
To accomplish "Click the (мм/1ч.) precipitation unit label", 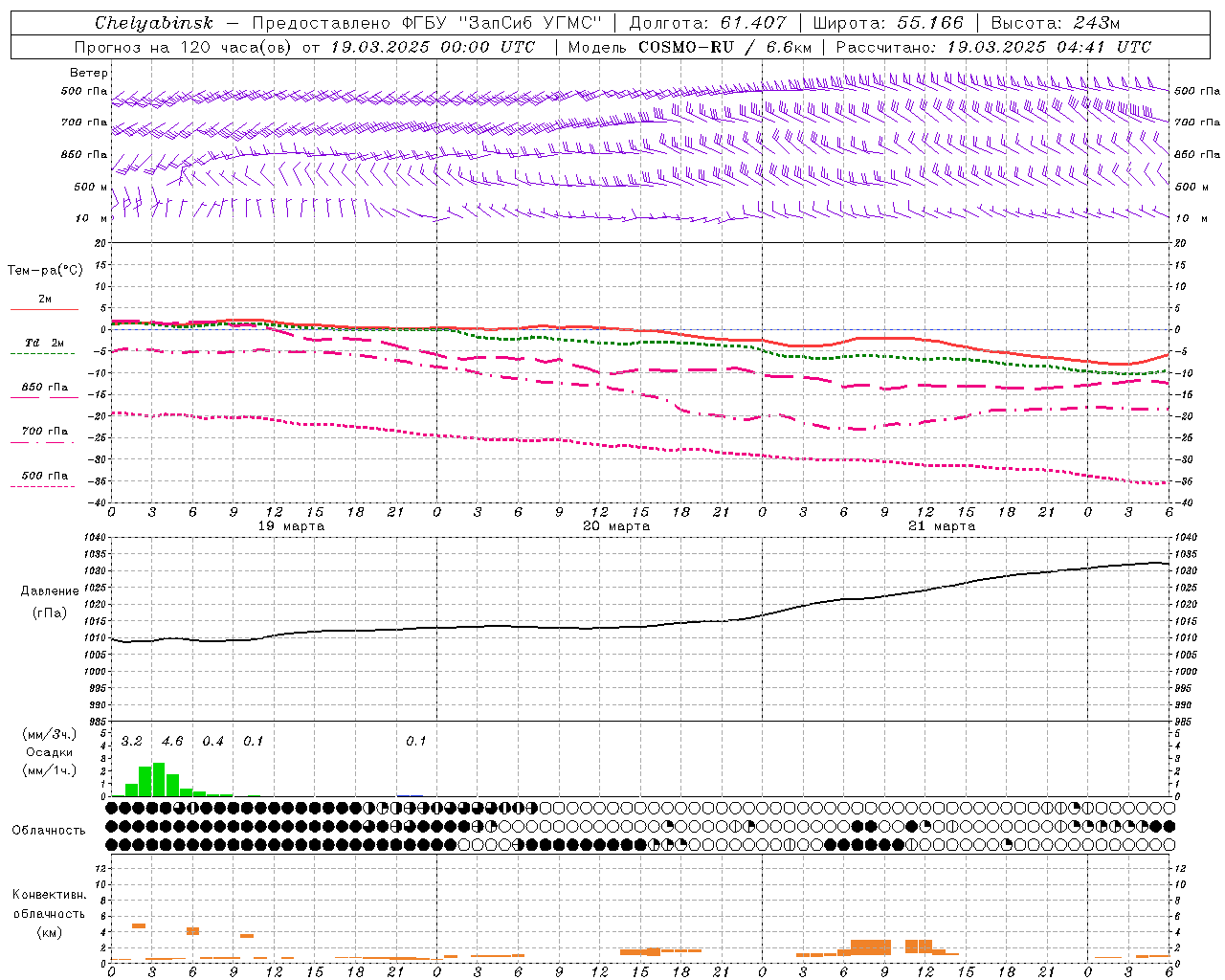I will tap(50, 770).
